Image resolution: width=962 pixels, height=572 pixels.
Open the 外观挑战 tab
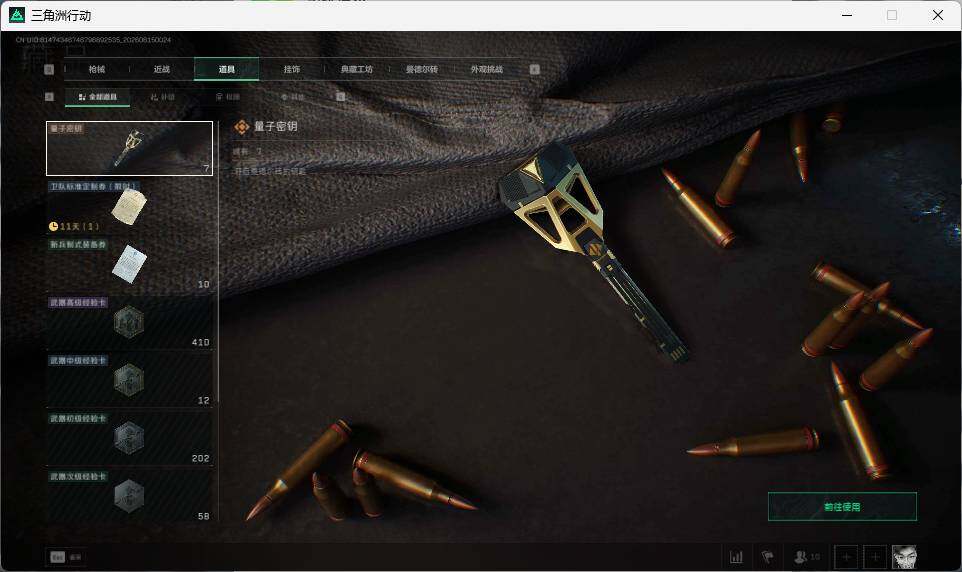487,69
